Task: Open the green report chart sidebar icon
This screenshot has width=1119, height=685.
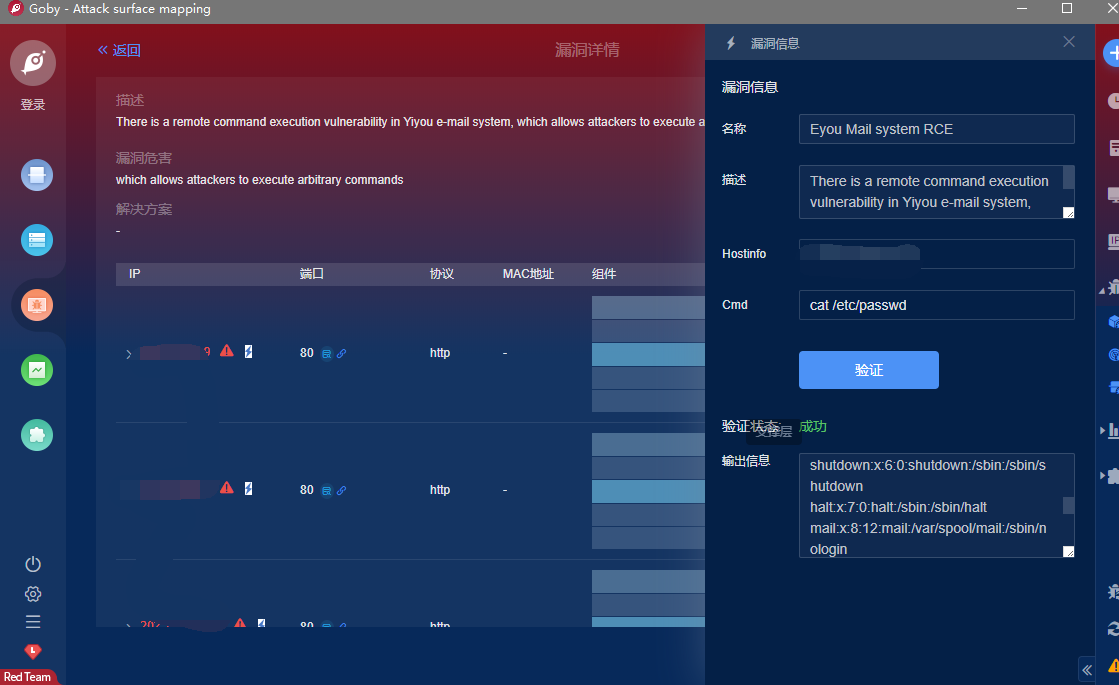Action: 37,370
